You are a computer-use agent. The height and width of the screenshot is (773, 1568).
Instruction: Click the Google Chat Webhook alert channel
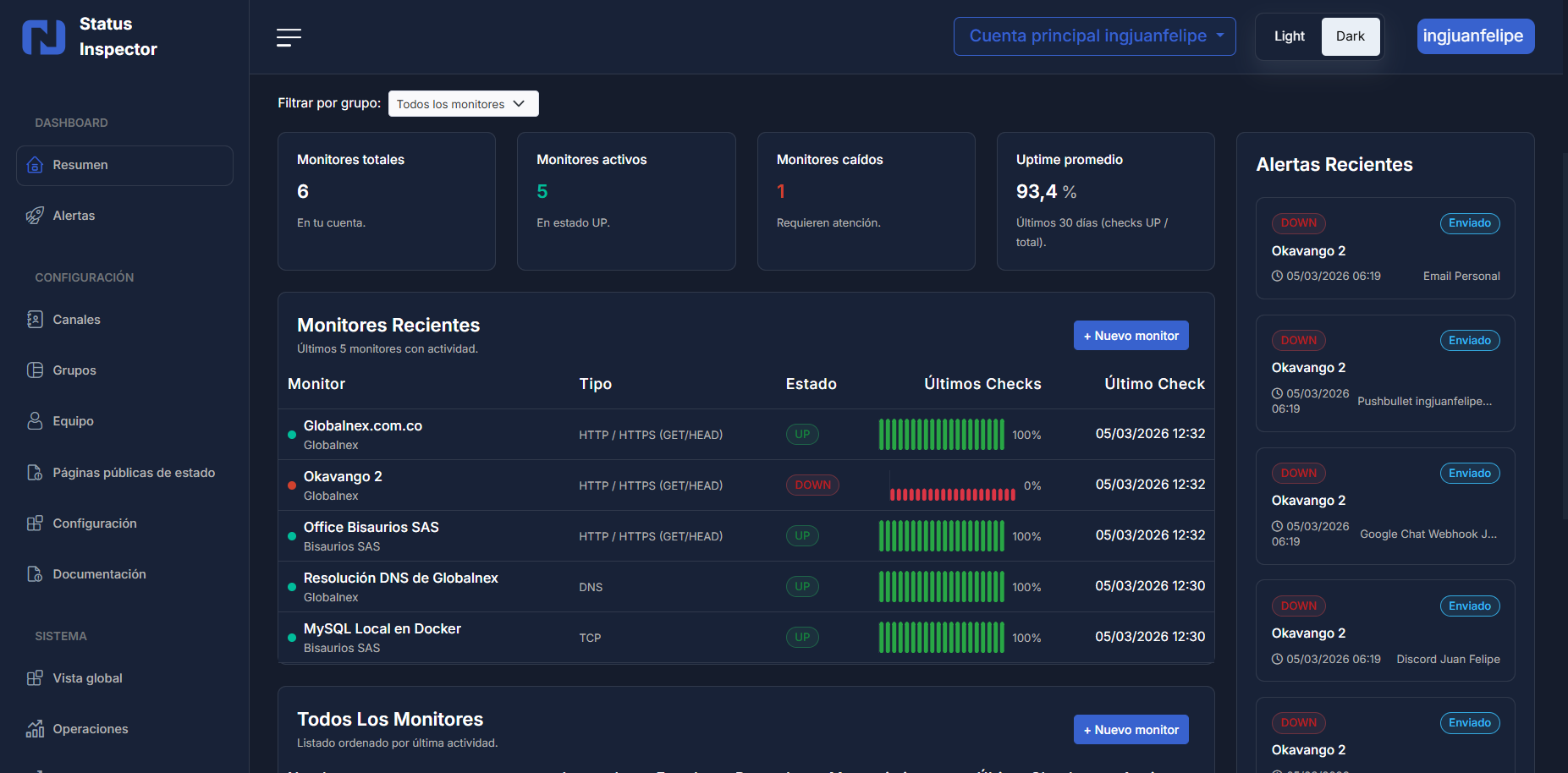coord(1428,535)
